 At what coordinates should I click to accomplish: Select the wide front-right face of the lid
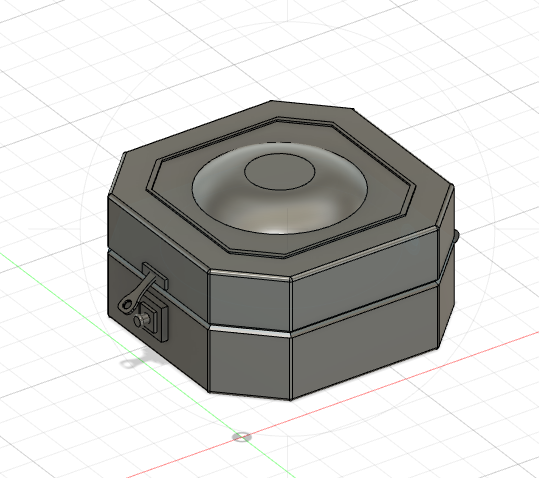tap(364, 280)
